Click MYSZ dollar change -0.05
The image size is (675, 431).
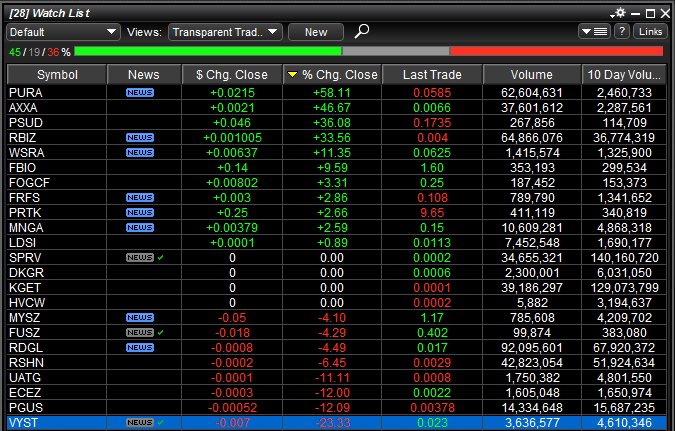pos(232,317)
